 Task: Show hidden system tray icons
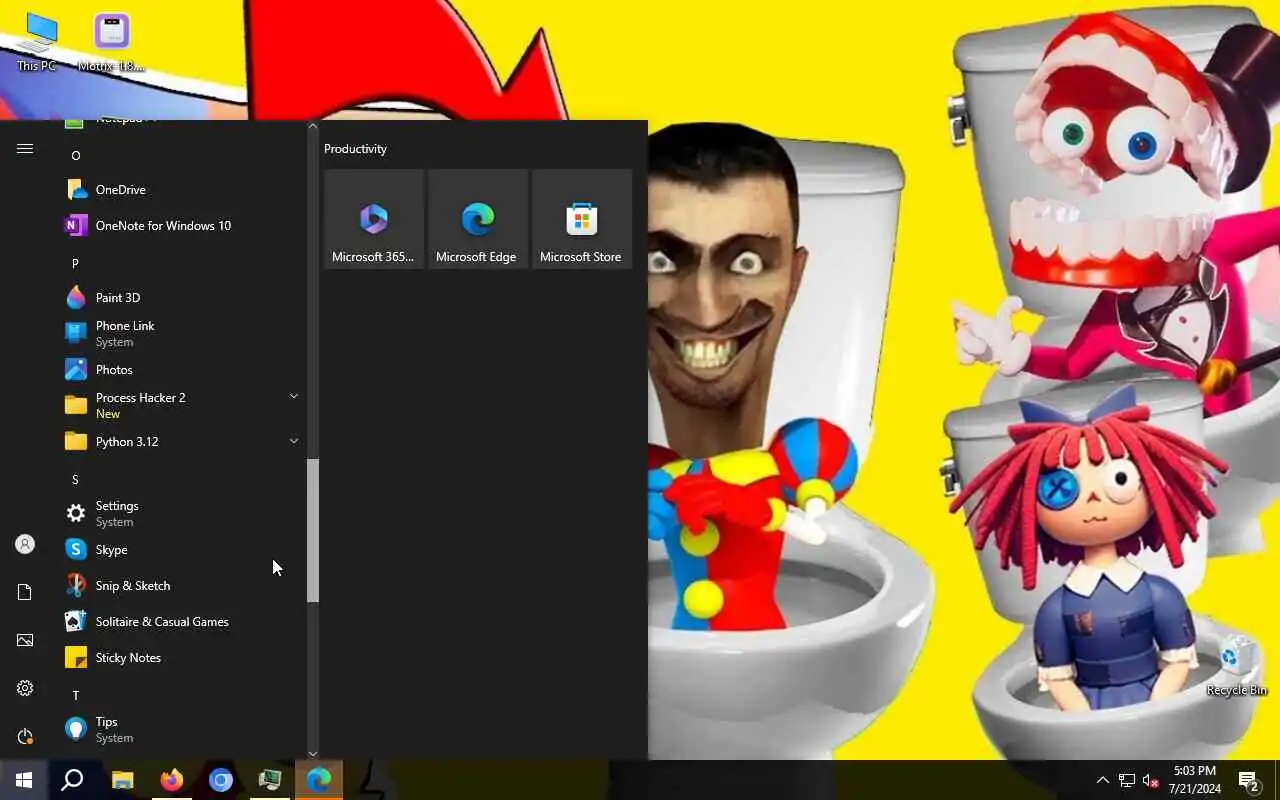point(1102,780)
